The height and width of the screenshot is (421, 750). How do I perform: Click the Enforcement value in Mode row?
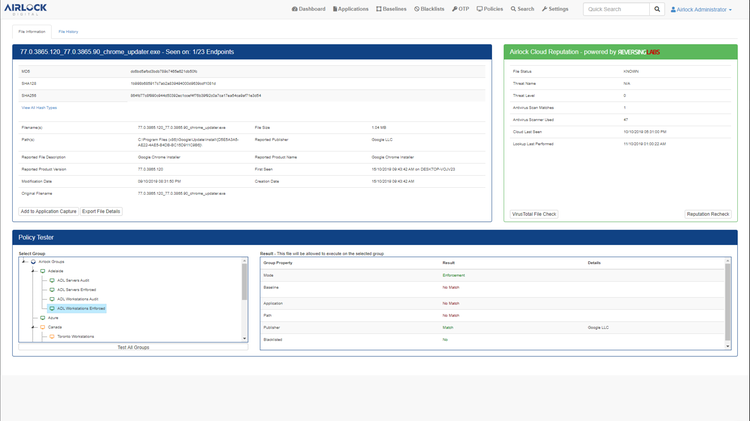pyautogui.click(x=453, y=276)
